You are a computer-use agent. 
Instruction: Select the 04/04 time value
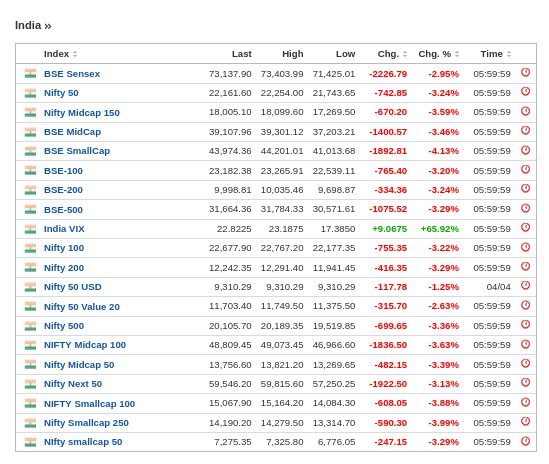pyautogui.click(x=499, y=287)
